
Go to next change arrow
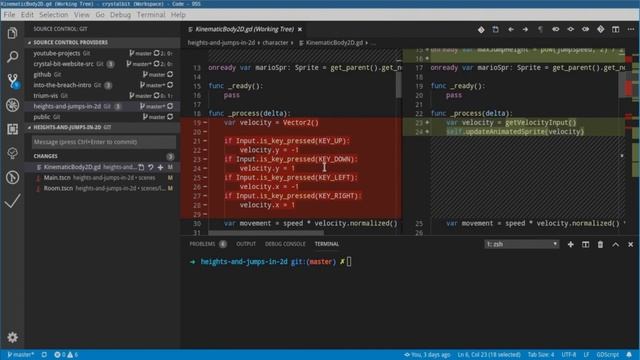pos(525,29)
